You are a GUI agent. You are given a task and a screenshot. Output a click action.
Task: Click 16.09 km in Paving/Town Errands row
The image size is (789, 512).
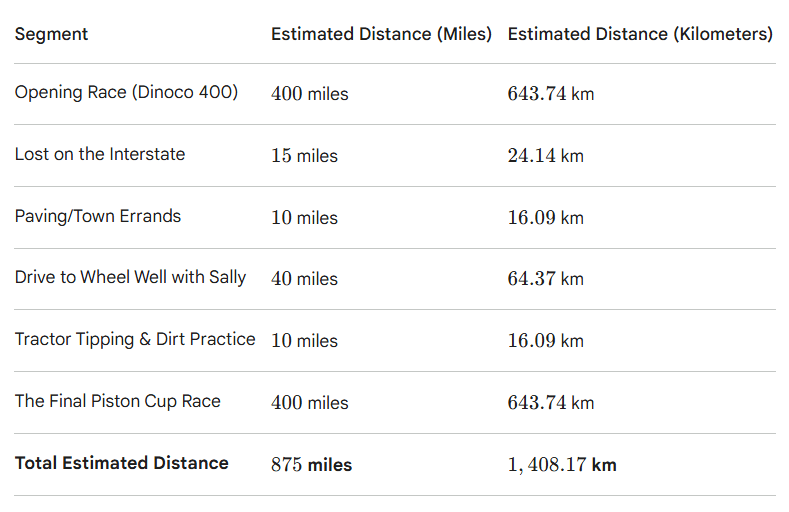[545, 217]
